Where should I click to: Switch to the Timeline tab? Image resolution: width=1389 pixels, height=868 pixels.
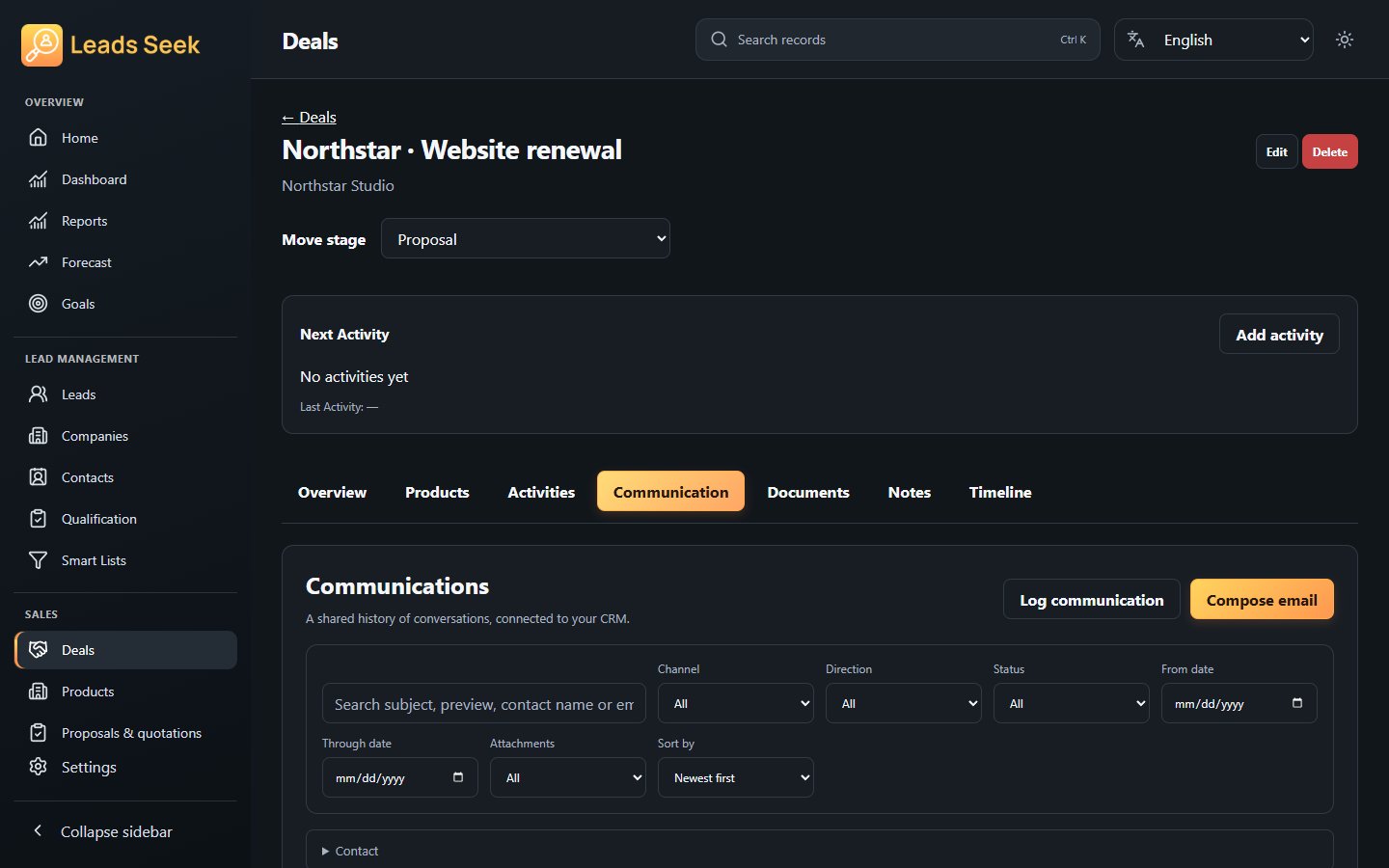coord(1000,492)
